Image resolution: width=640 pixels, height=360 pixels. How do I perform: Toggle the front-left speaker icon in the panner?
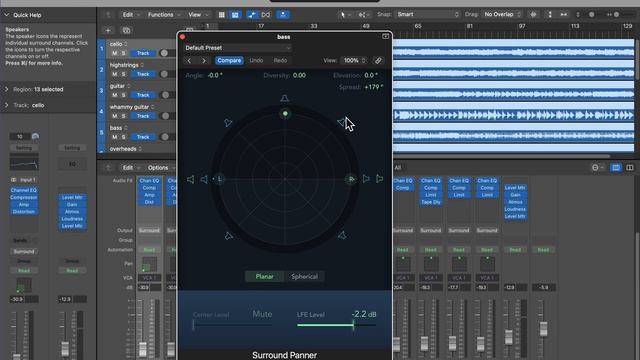click(x=228, y=122)
